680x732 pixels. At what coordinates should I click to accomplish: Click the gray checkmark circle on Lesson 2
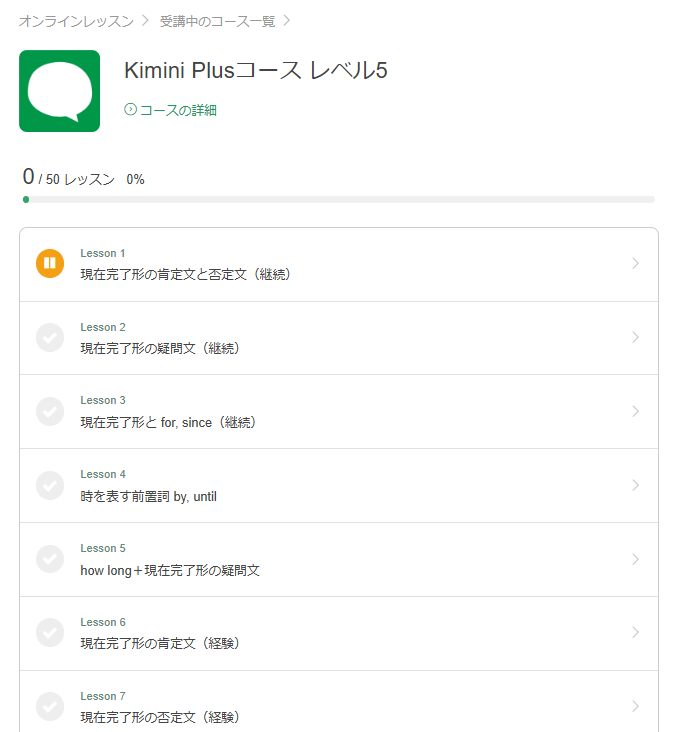pos(50,338)
